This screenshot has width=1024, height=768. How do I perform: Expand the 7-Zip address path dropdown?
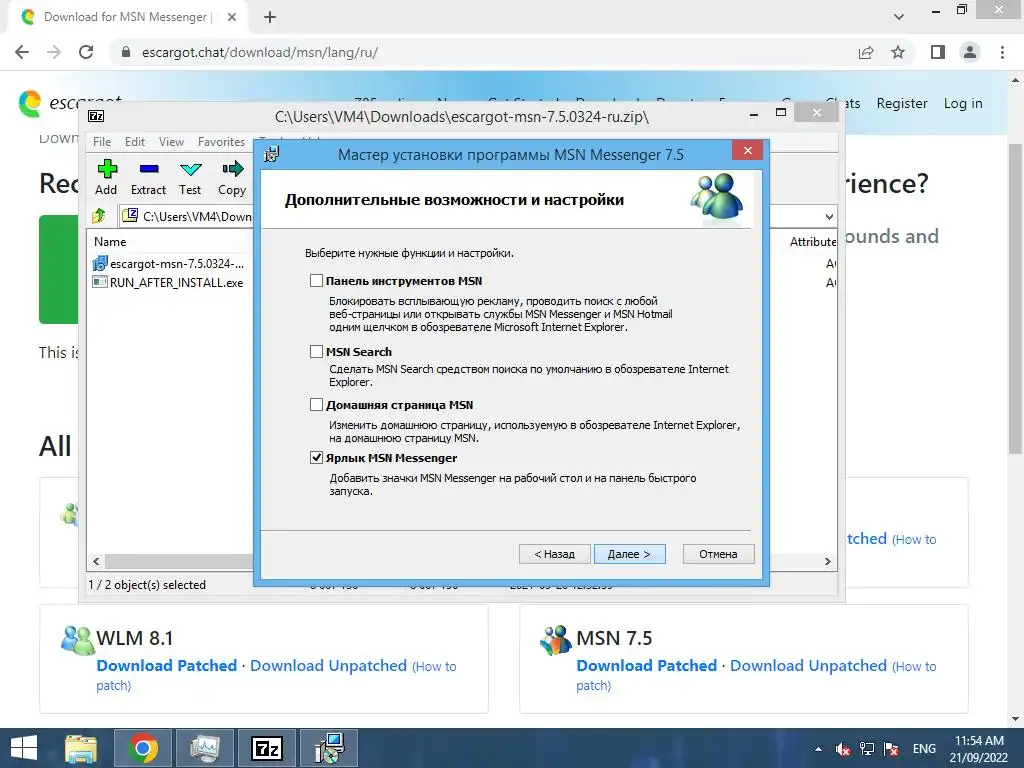829,216
